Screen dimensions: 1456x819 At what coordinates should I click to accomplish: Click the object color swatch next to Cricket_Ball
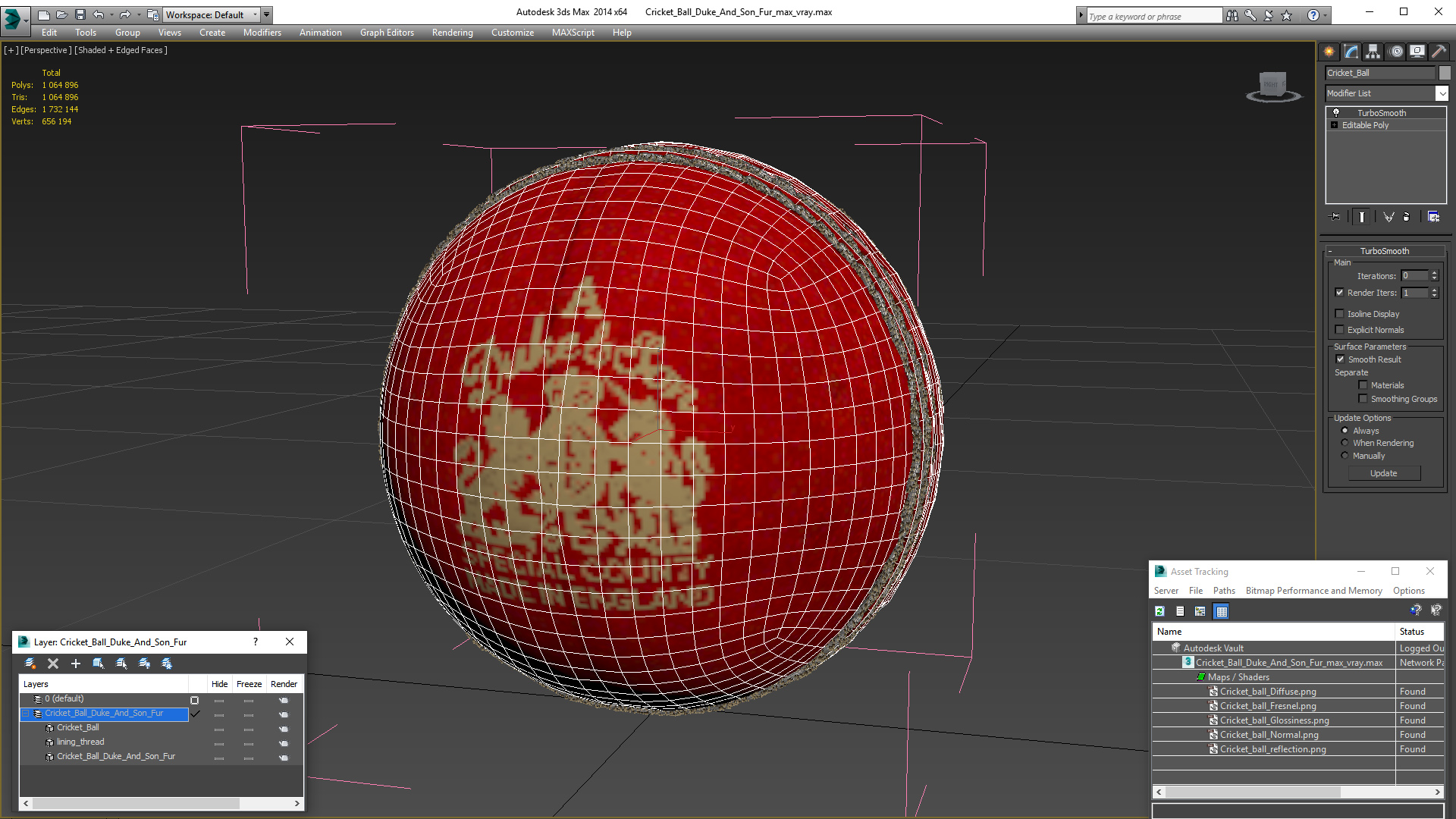pos(1445,73)
